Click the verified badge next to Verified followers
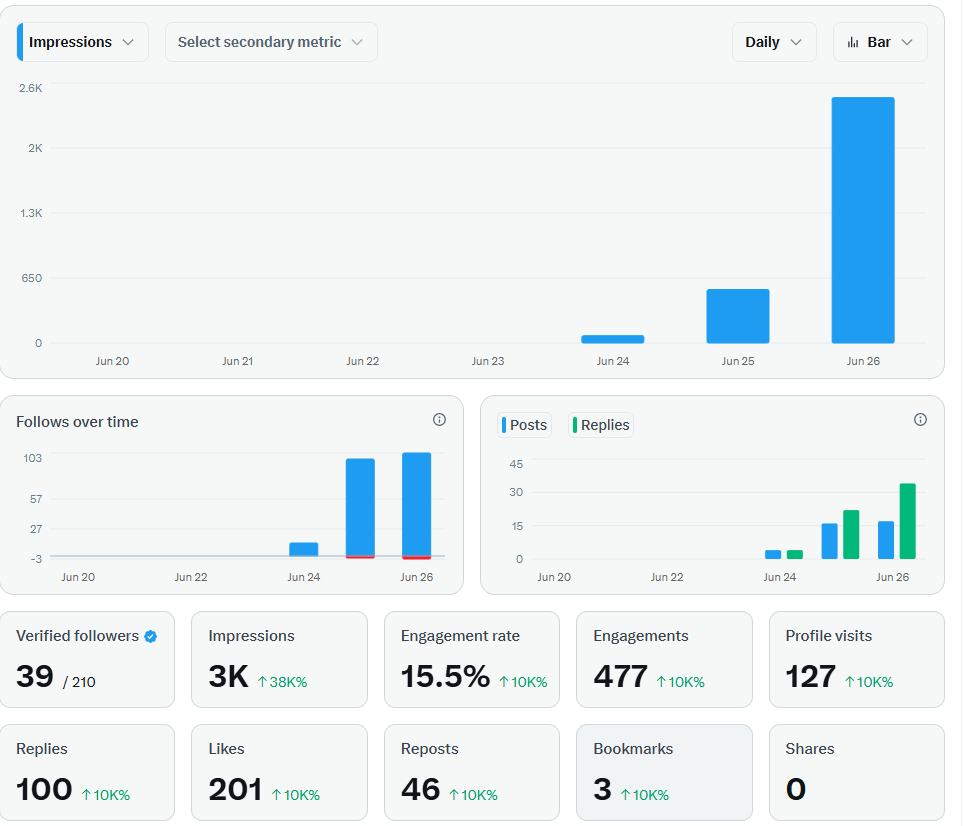 click(x=150, y=636)
